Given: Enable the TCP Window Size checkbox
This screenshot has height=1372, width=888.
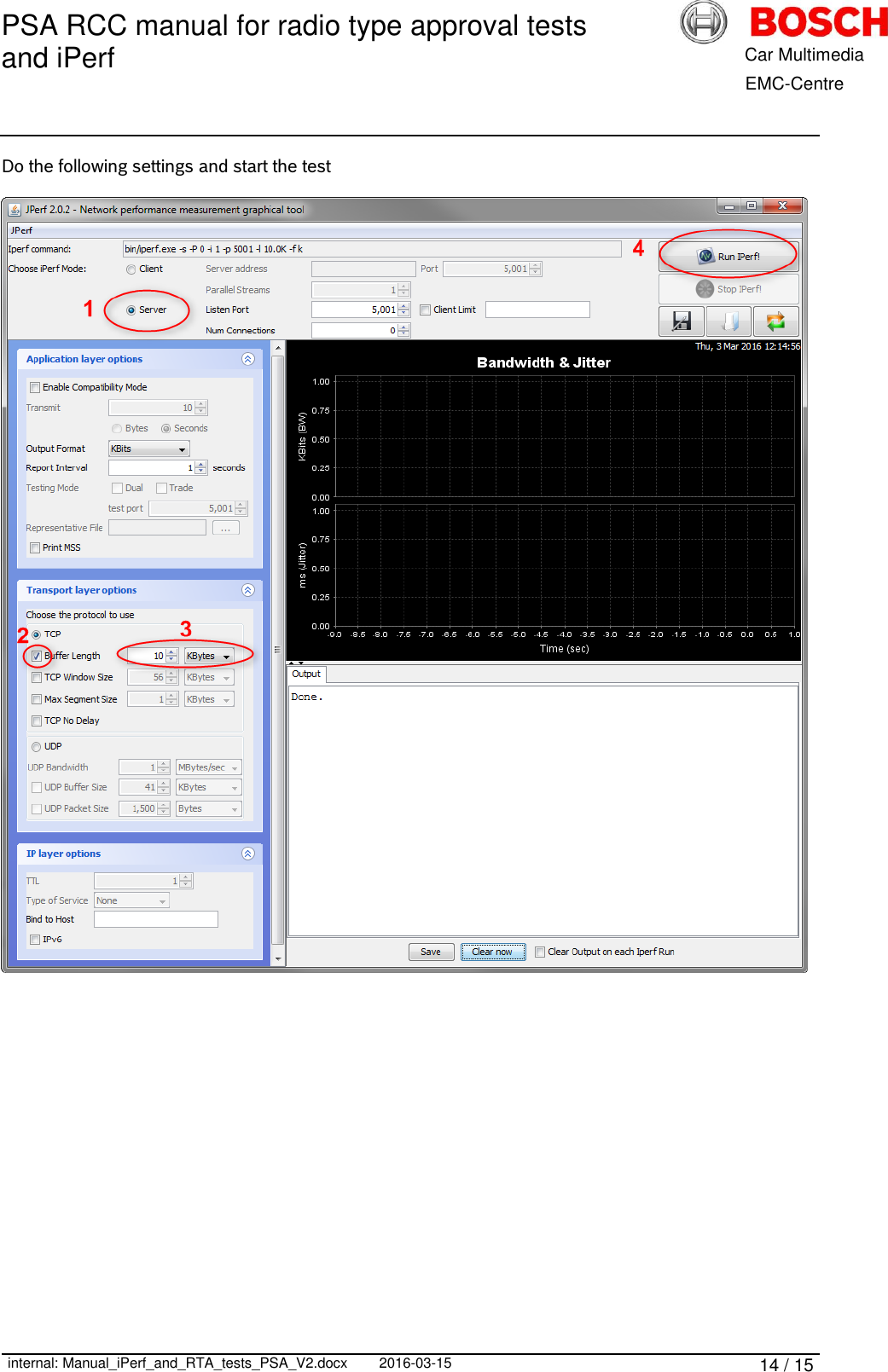Looking at the screenshot, I should [37, 677].
